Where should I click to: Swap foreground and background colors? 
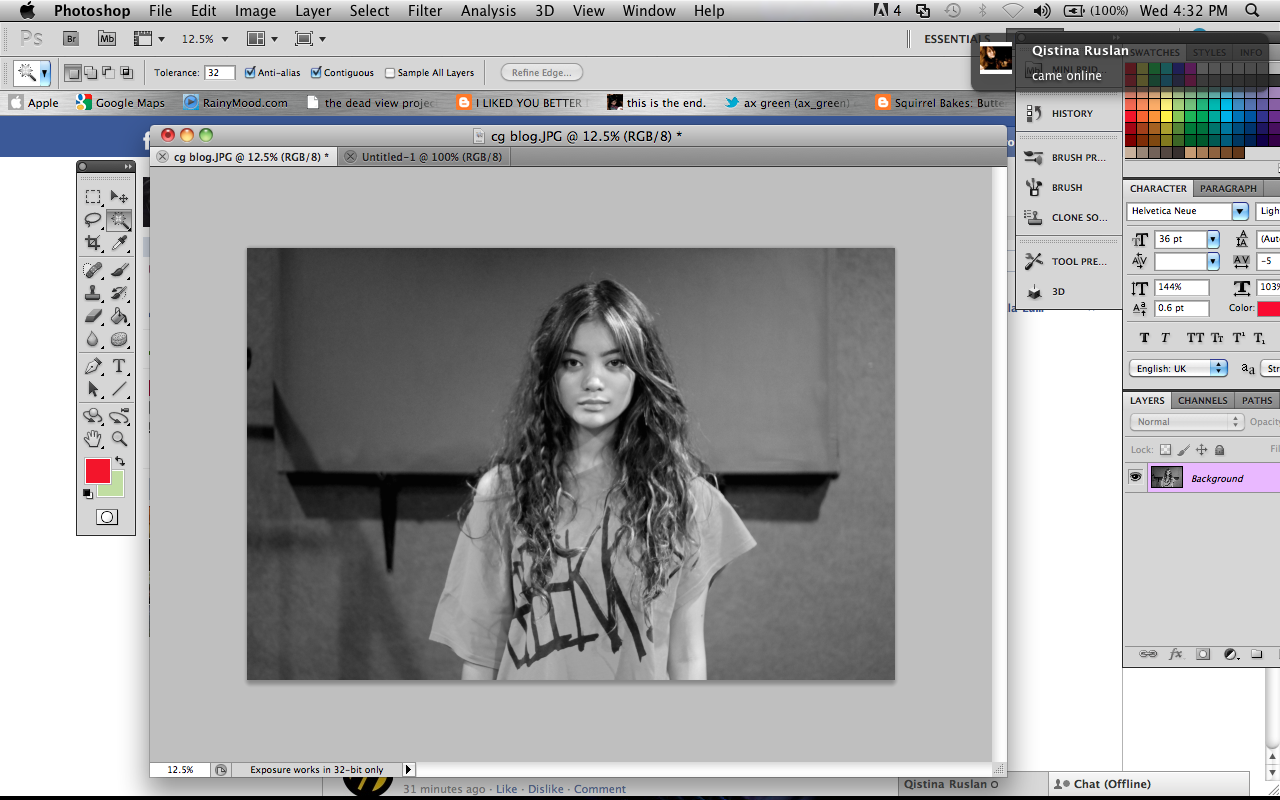click(120, 461)
